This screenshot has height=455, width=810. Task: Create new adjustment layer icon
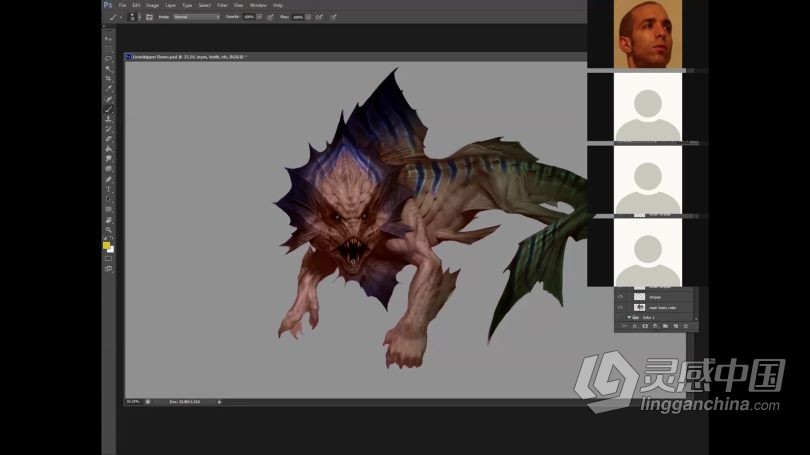point(655,326)
